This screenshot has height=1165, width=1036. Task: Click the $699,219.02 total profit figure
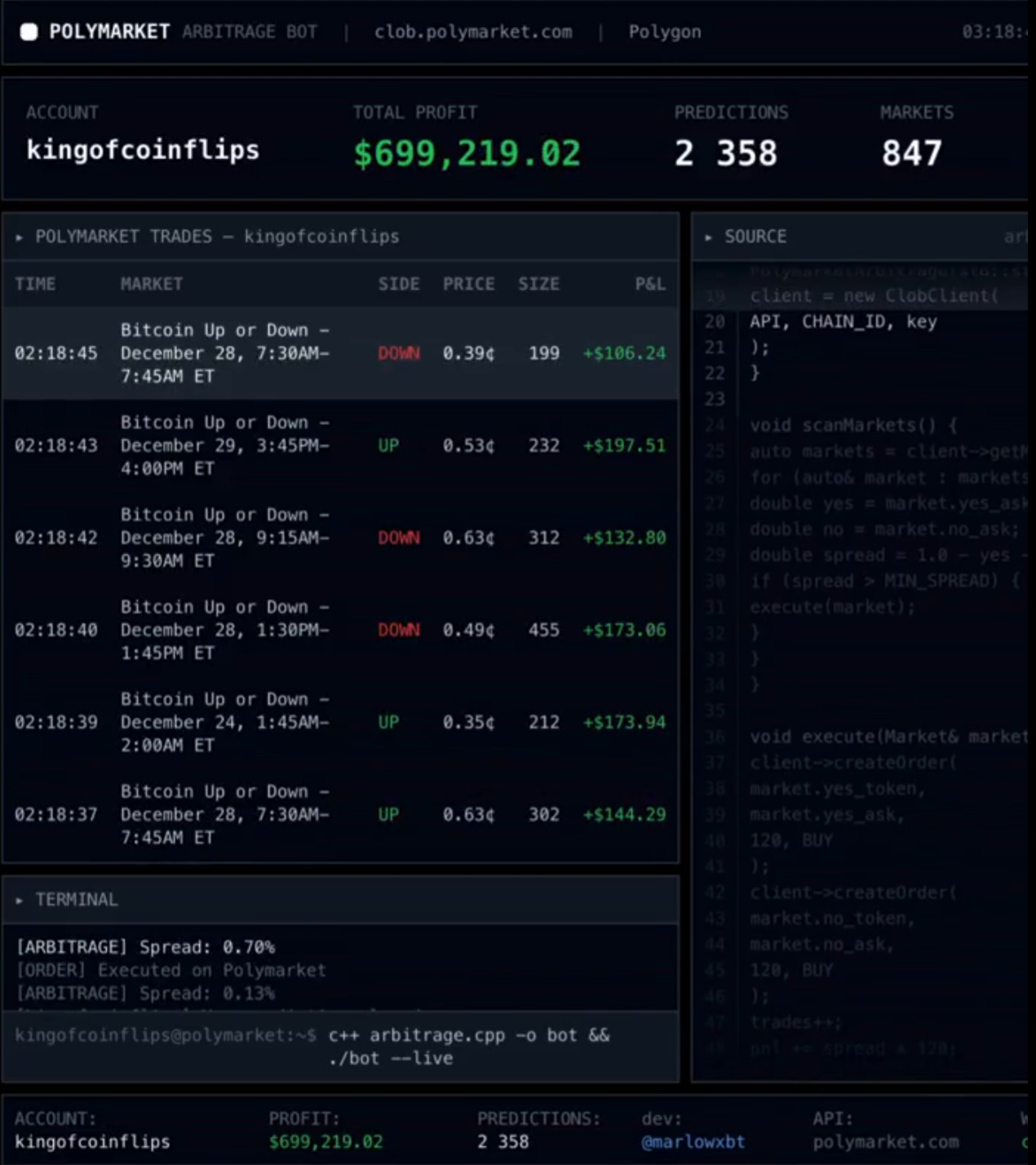467,153
